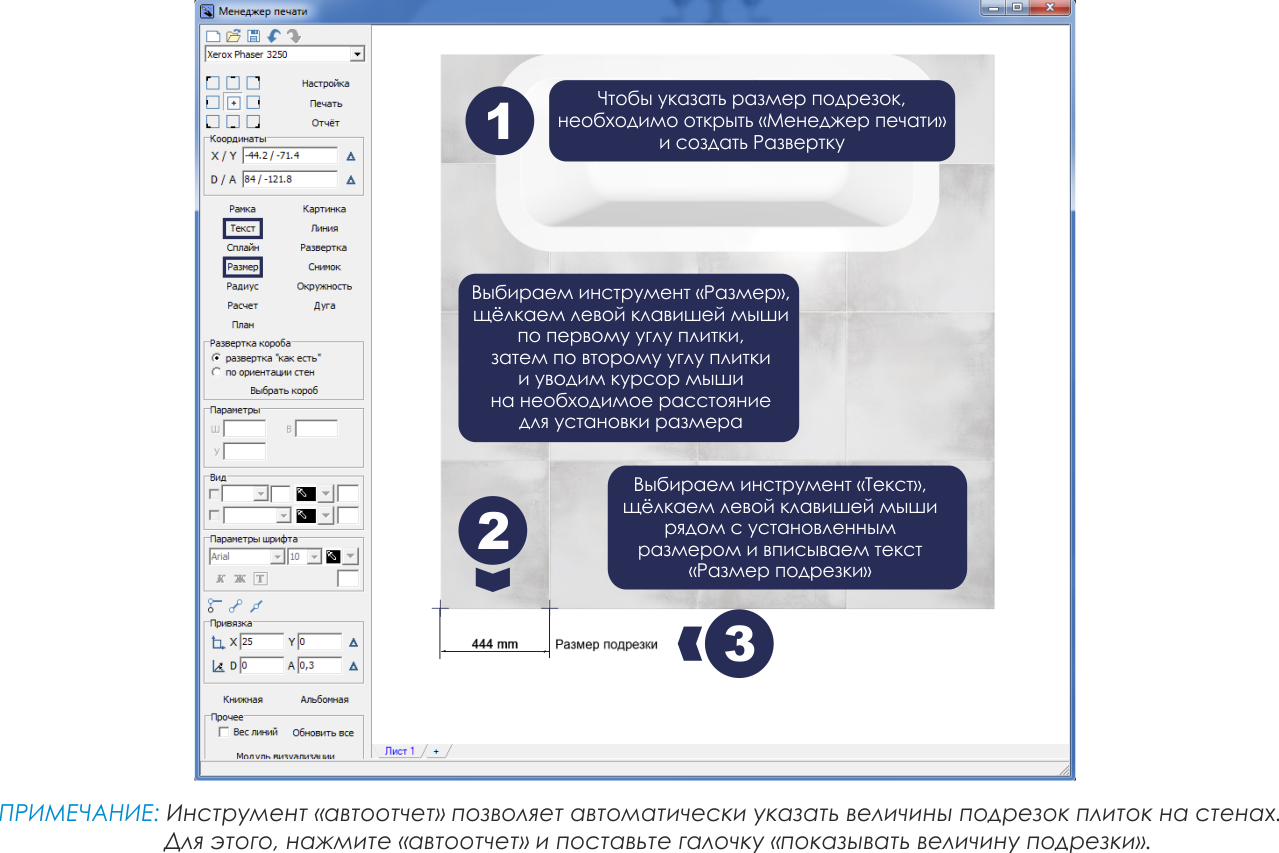1279x853 pixels.
Task: Select the center alignment anchor icon
Action: coord(233,103)
